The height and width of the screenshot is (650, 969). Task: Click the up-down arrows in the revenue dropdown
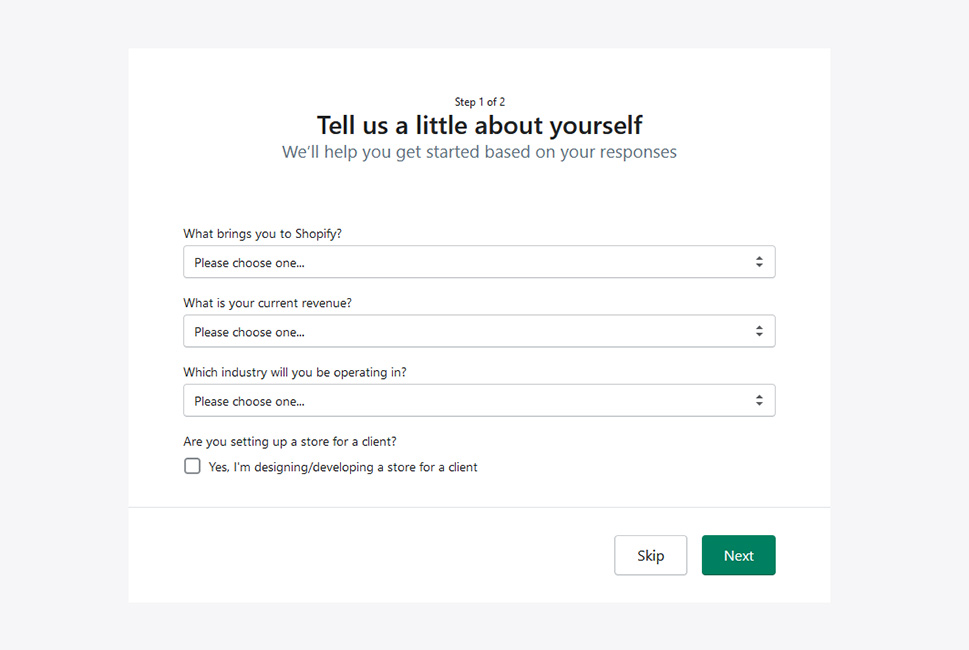[x=759, y=331]
